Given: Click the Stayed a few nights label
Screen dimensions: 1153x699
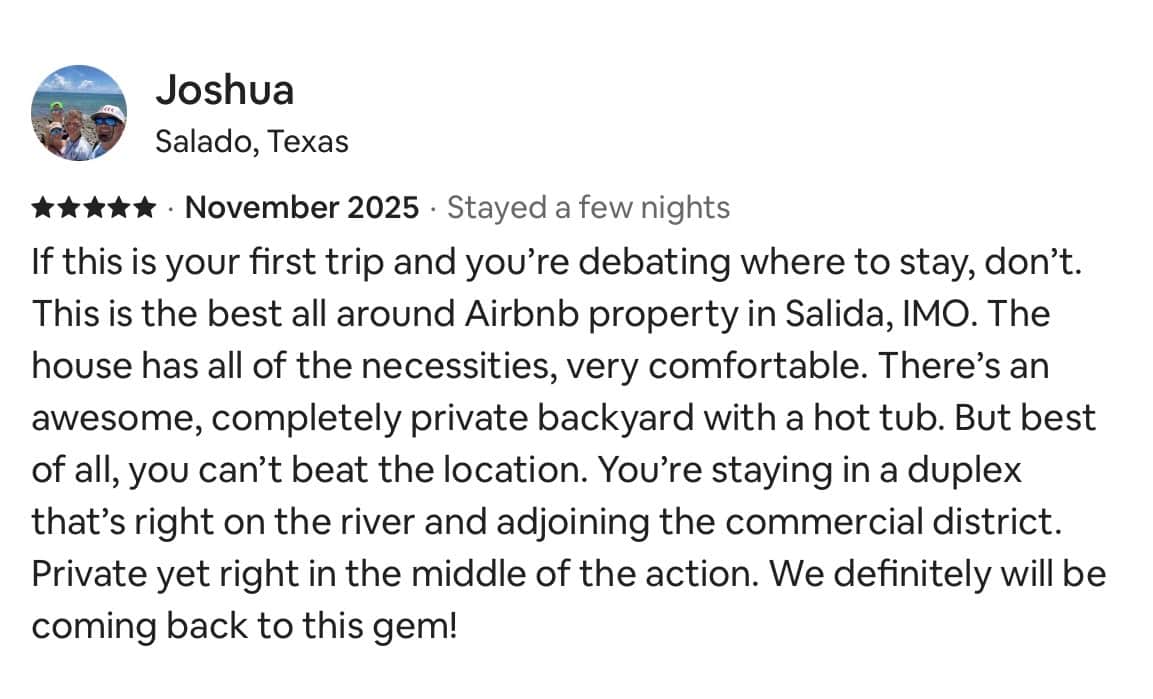Looking at the screenshot, I should 588,208.
